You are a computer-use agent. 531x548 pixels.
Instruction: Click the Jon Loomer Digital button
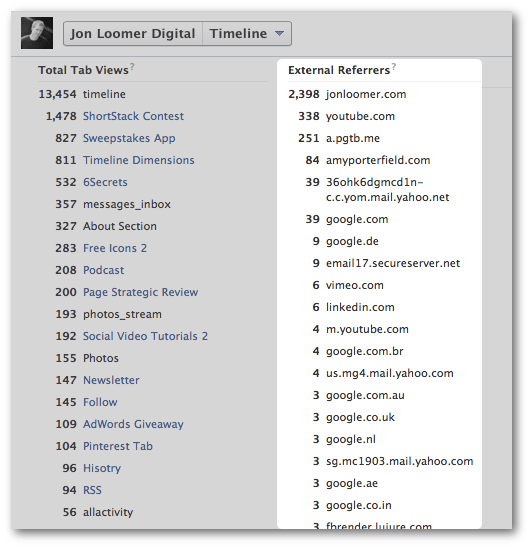133,34
